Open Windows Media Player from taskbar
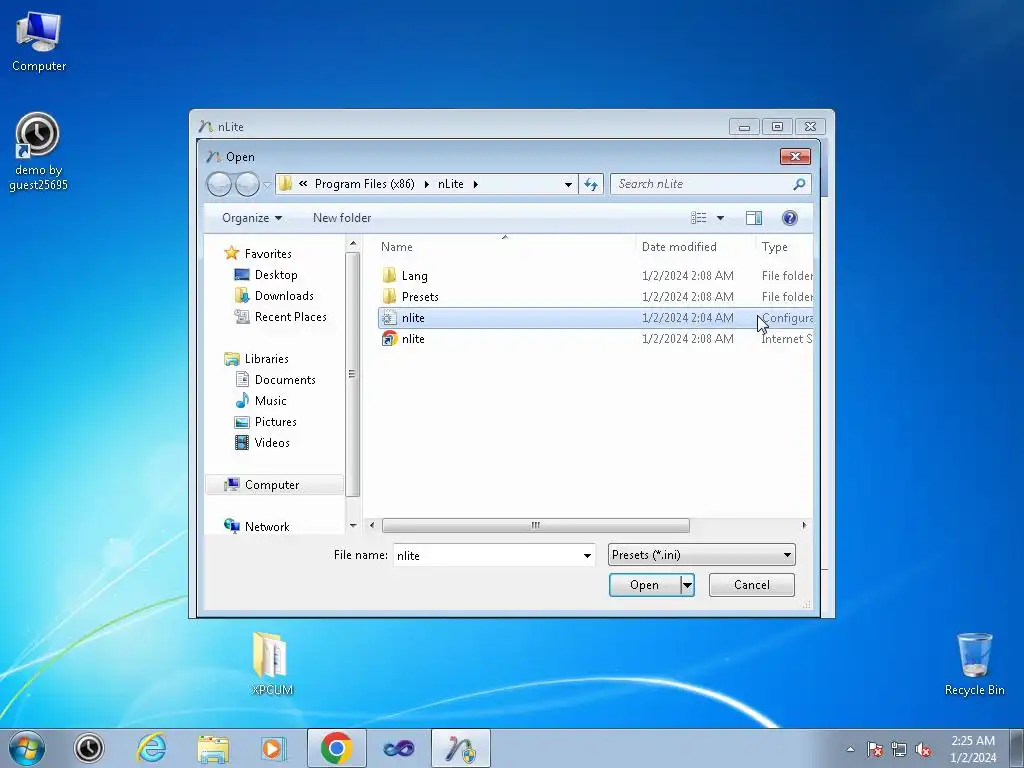The width and height of the screenshot is (1024, 768). pyautogui.click(x=273, y=748)
